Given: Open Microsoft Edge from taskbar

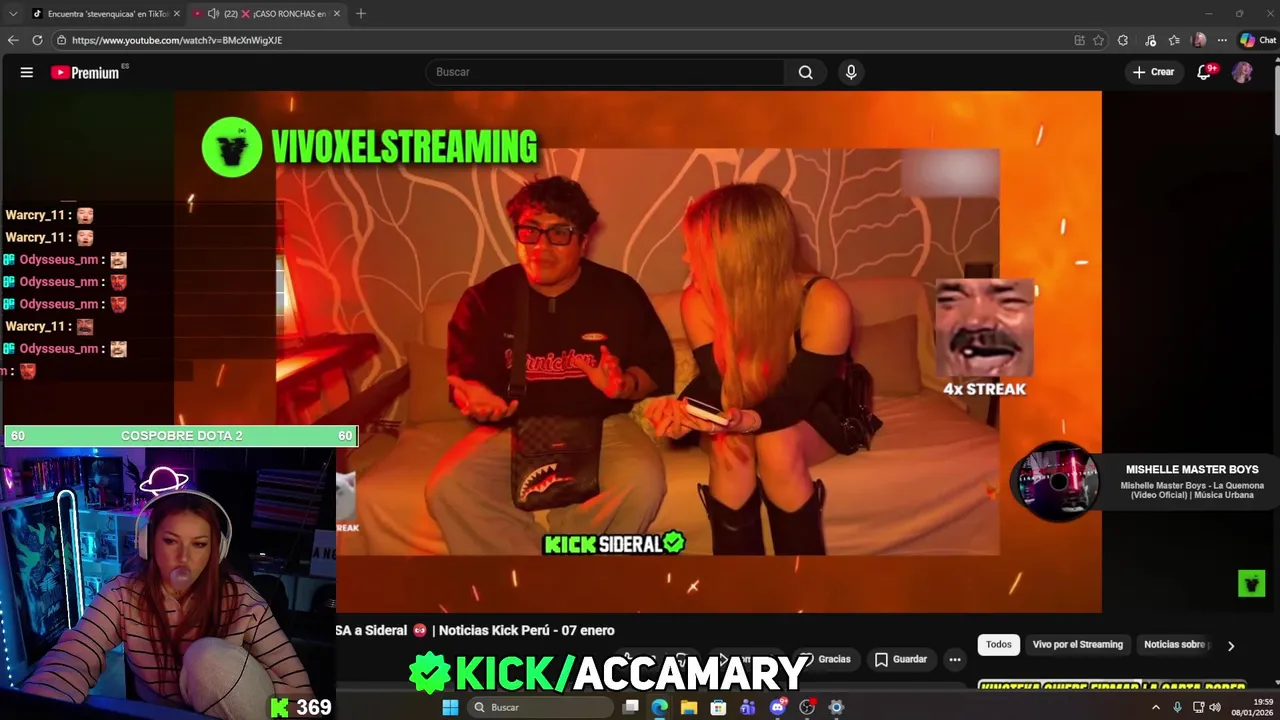Looking at the screenshot, I should click(660, 707).
